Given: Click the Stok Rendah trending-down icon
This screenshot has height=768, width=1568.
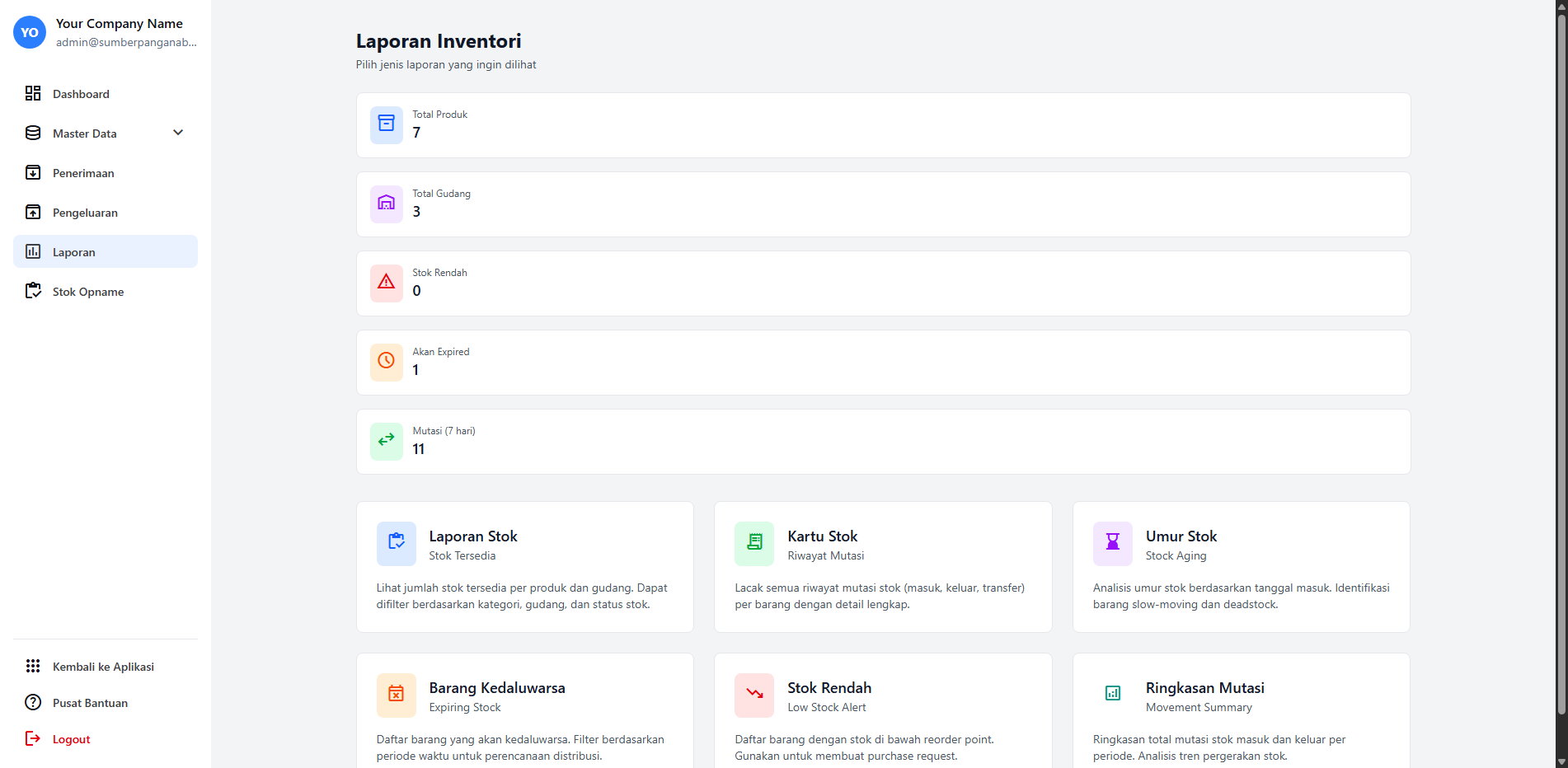Looking at the screenshot, I should click(753, 695).
